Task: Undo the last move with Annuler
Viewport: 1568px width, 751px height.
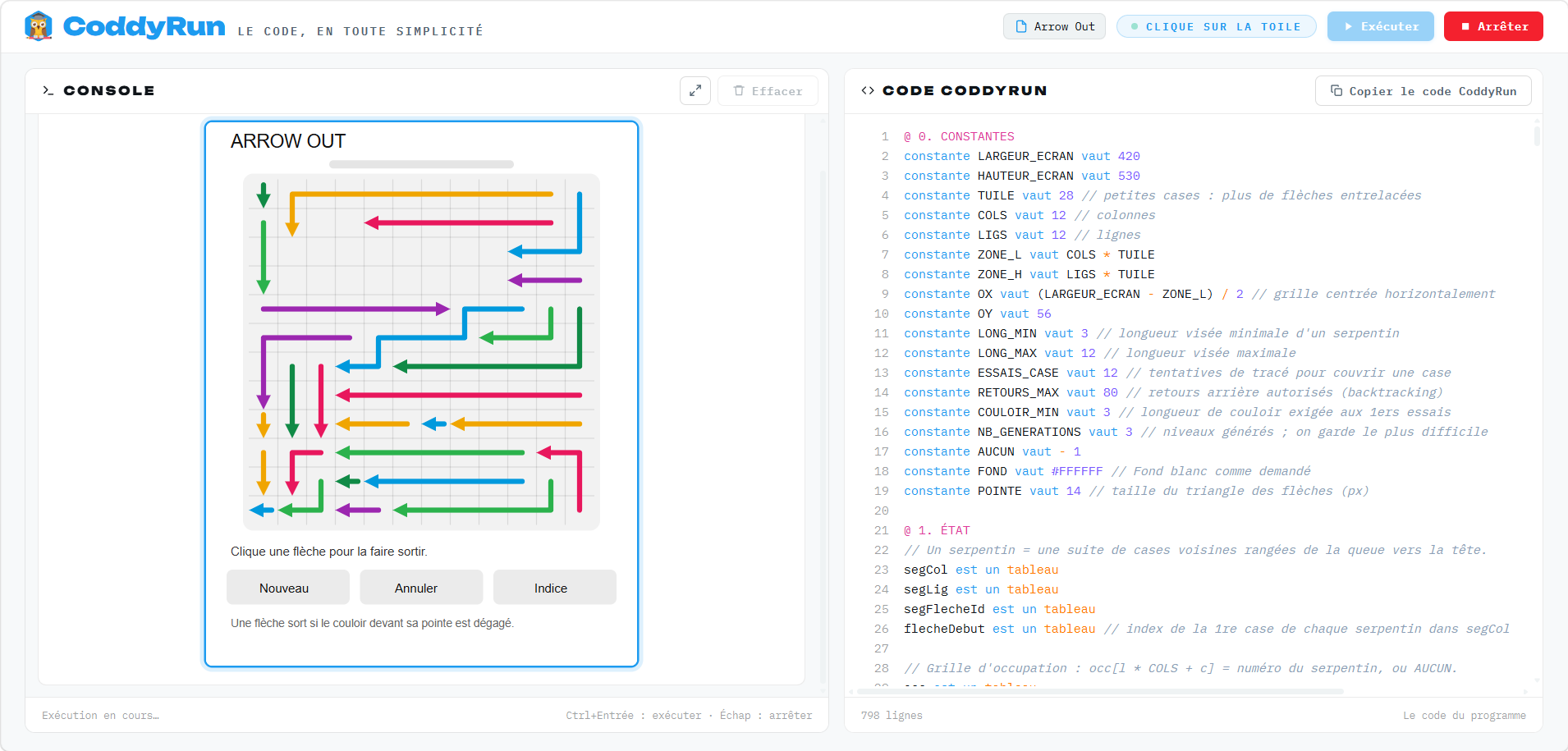Action: 420,588
